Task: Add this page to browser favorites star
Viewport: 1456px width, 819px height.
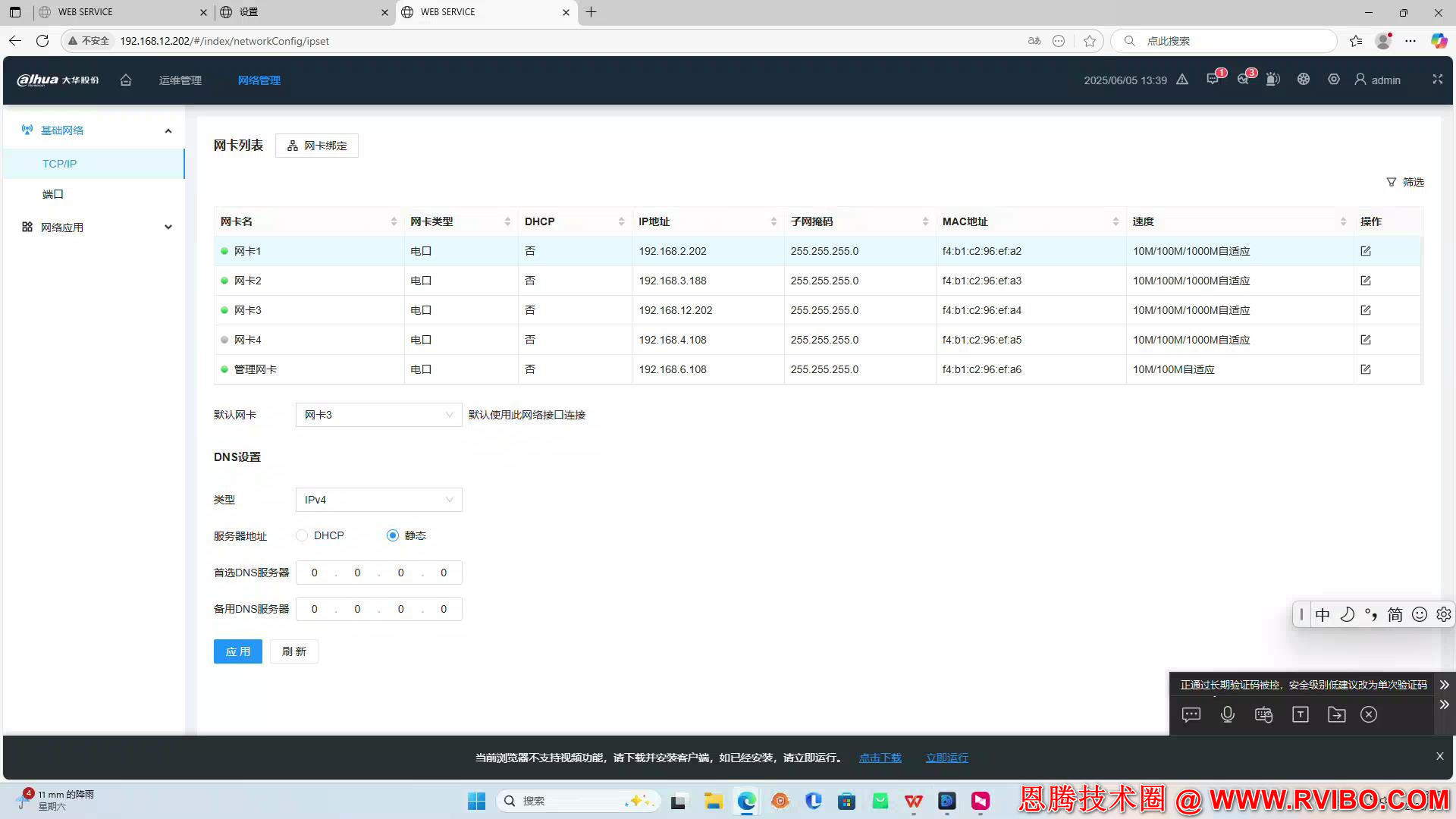Action: point(1090,41)
